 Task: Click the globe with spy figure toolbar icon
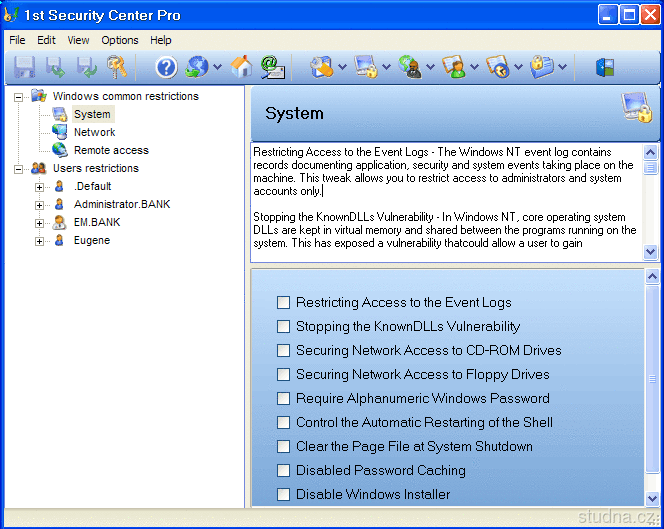pos(410,67)
